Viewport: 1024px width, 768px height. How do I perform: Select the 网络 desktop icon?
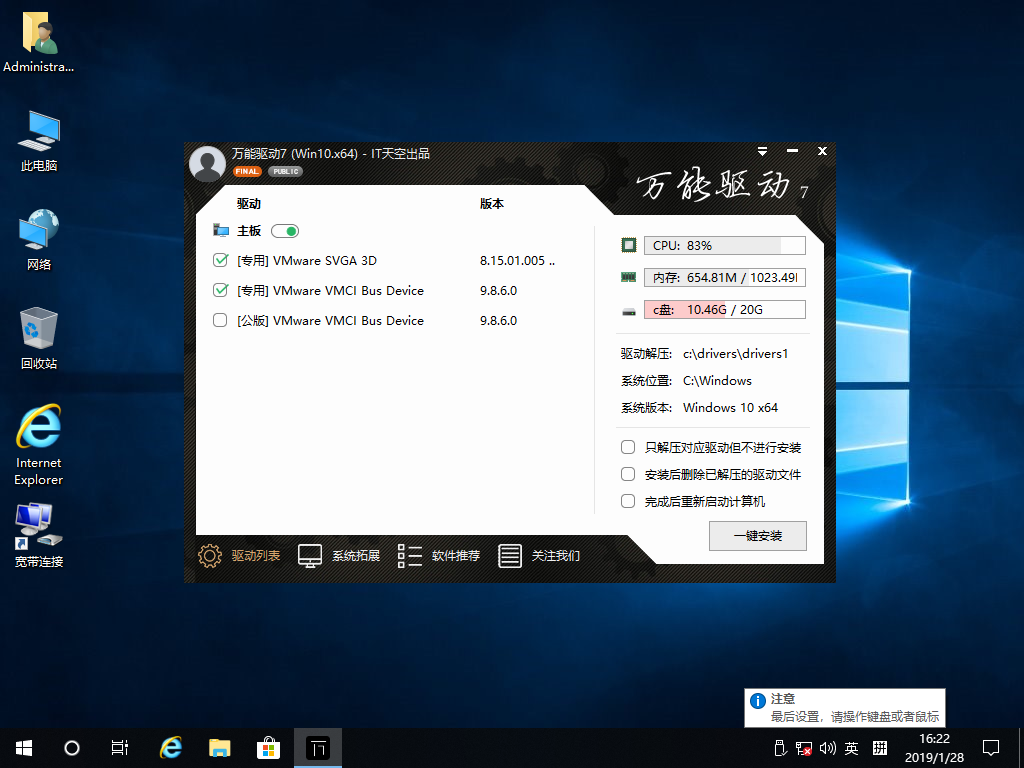(39, 240)
